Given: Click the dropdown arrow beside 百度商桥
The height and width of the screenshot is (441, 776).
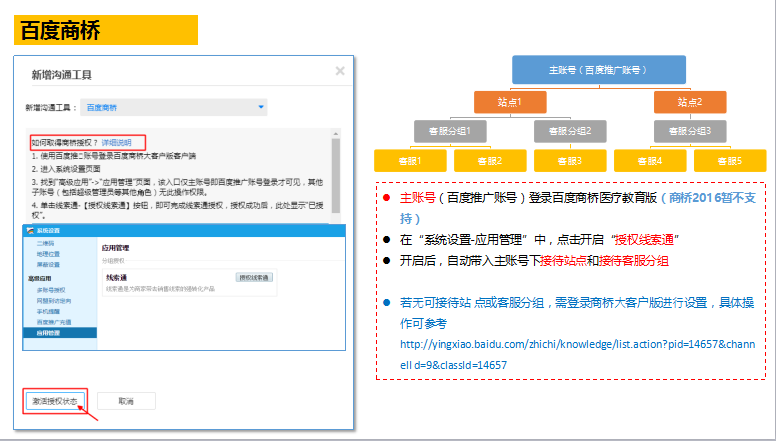Looking at the screenshot, I should click(x=261, y=107).
